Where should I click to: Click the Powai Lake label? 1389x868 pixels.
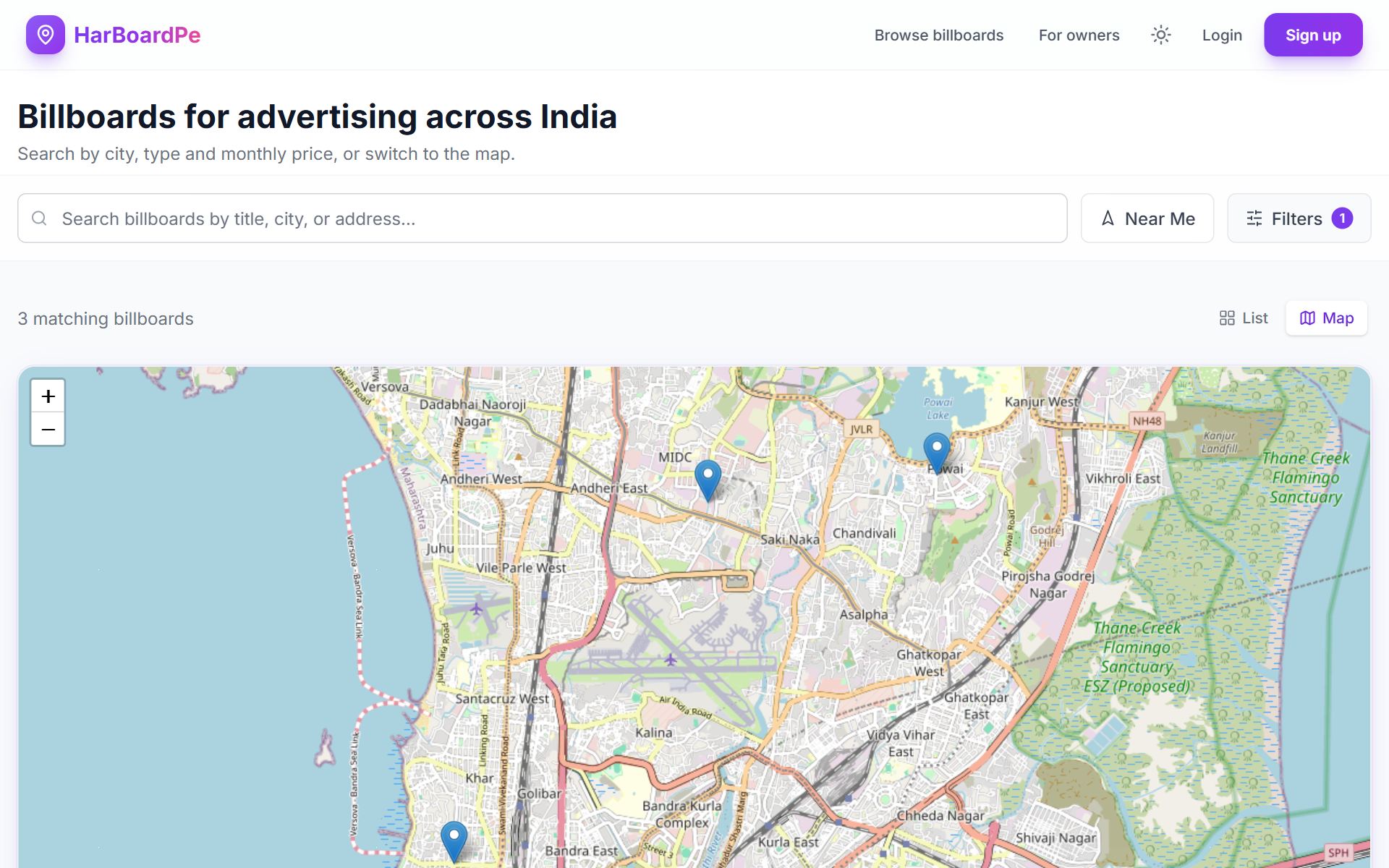(938, 409)
